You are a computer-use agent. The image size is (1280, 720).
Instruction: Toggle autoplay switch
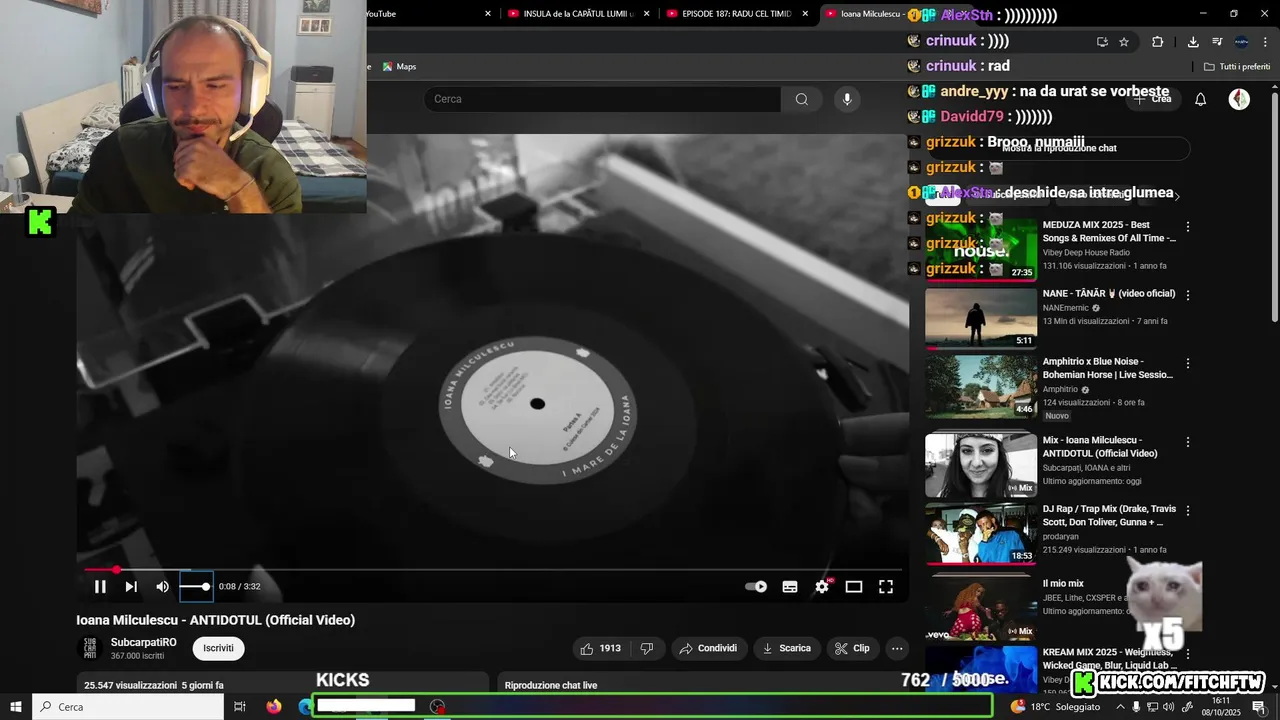click(757, 587)
